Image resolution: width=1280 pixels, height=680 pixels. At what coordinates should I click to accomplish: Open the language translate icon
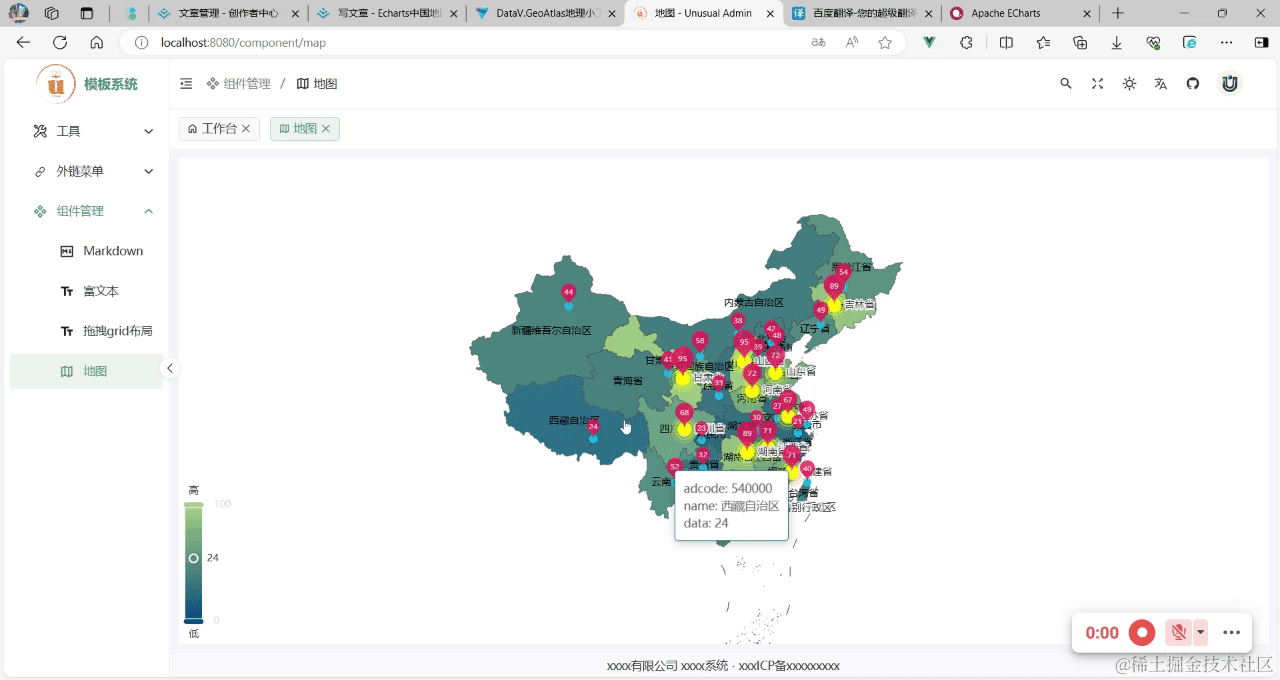(x=1161, y=84)
